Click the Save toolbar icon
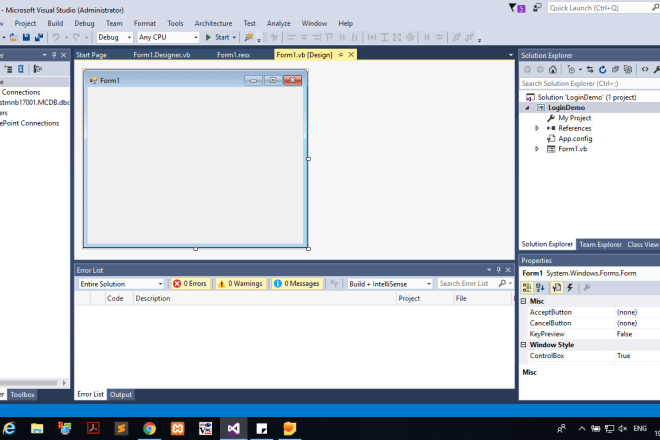660x440 pixels. (x=26, y=37)
